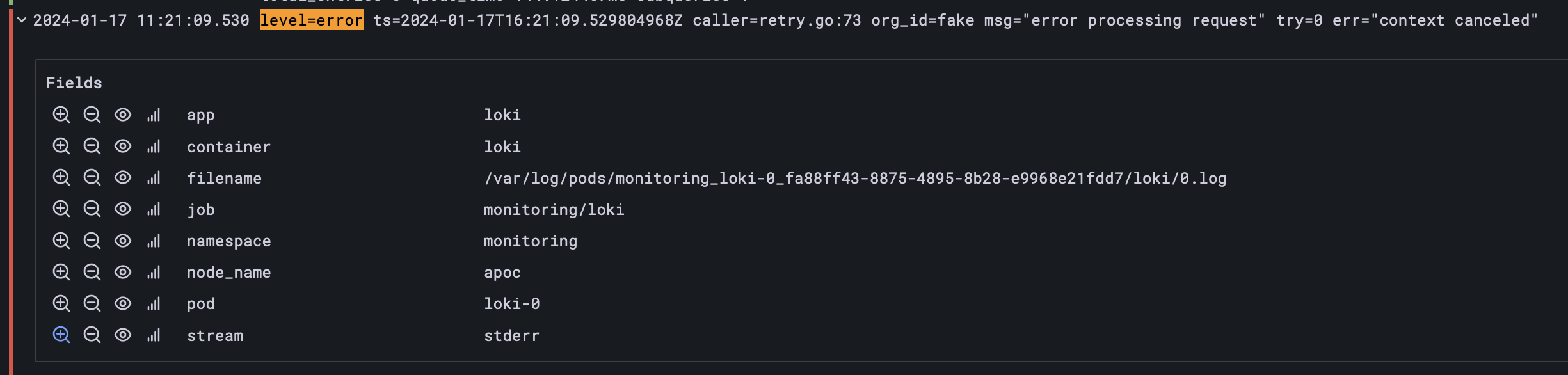Filter out the container field value

pos(92,147)
